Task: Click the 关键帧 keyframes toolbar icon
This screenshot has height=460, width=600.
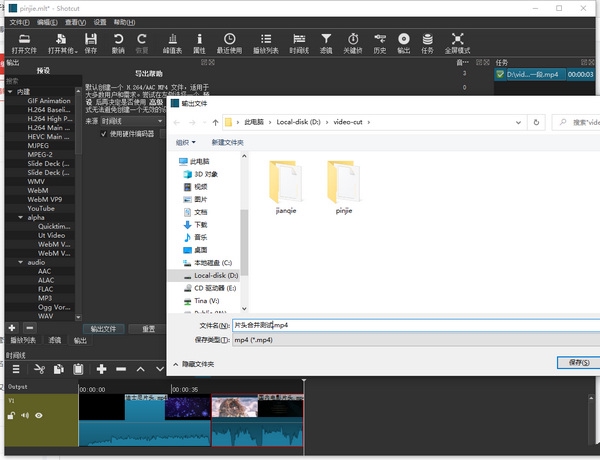Action: tap(353, 42)
